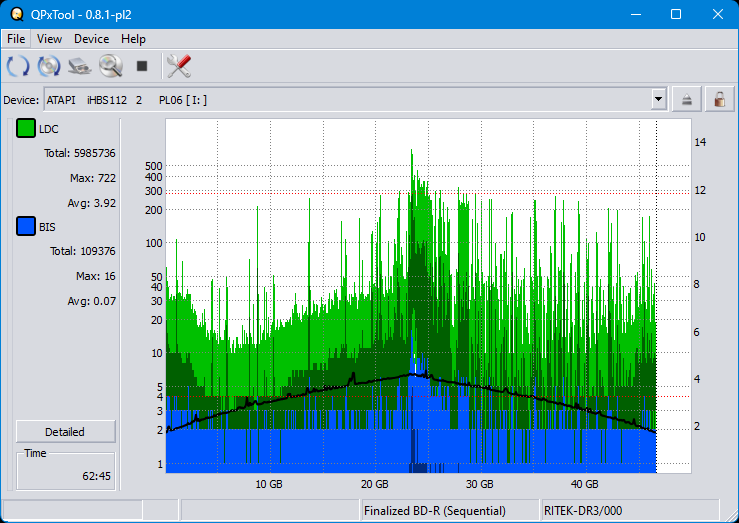The height and width of the screenshot is (523, 739).
Task: Open the View menu
Action: [49, 39]
